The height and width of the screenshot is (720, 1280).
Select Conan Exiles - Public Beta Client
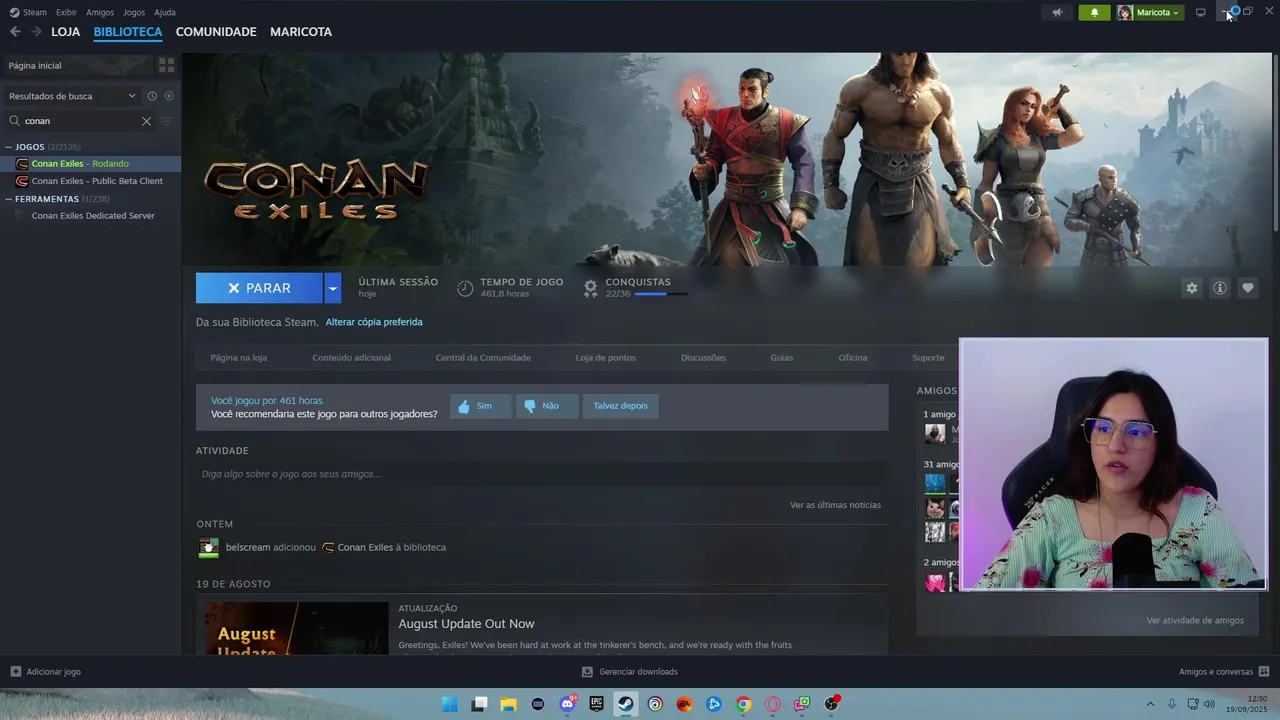[x=90, y=181]
